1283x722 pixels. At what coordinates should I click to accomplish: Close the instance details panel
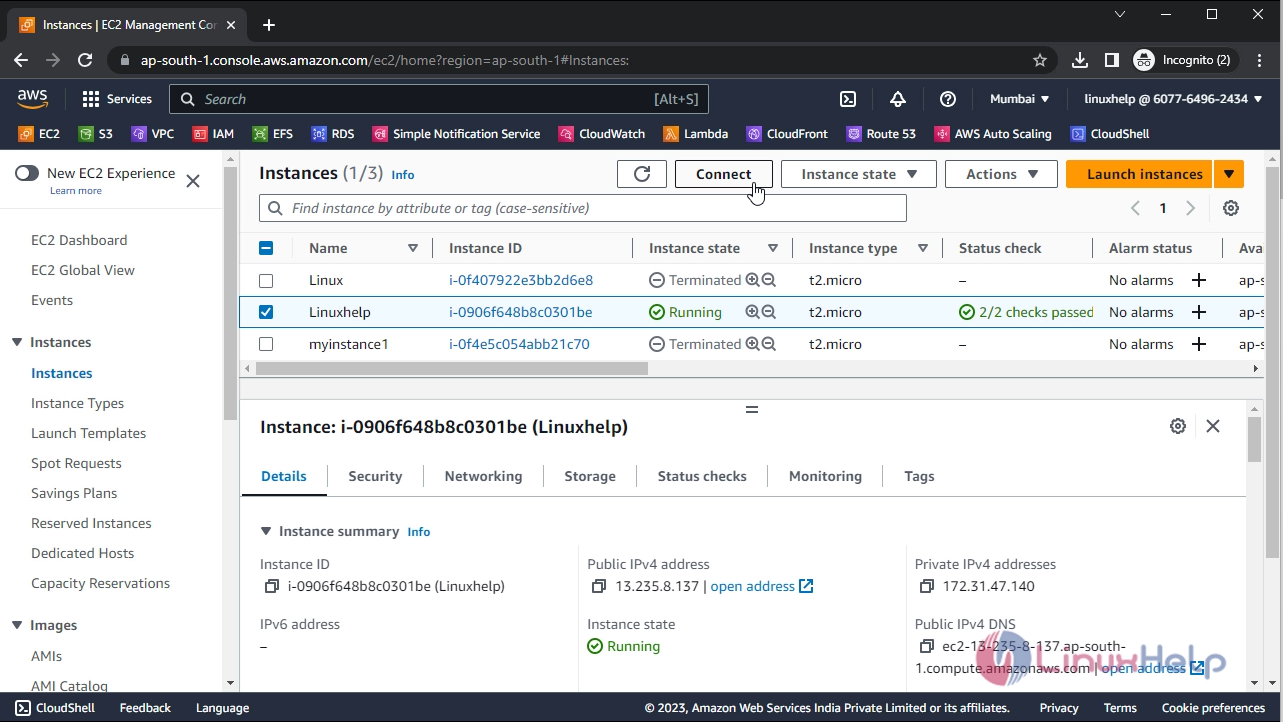1213,426
